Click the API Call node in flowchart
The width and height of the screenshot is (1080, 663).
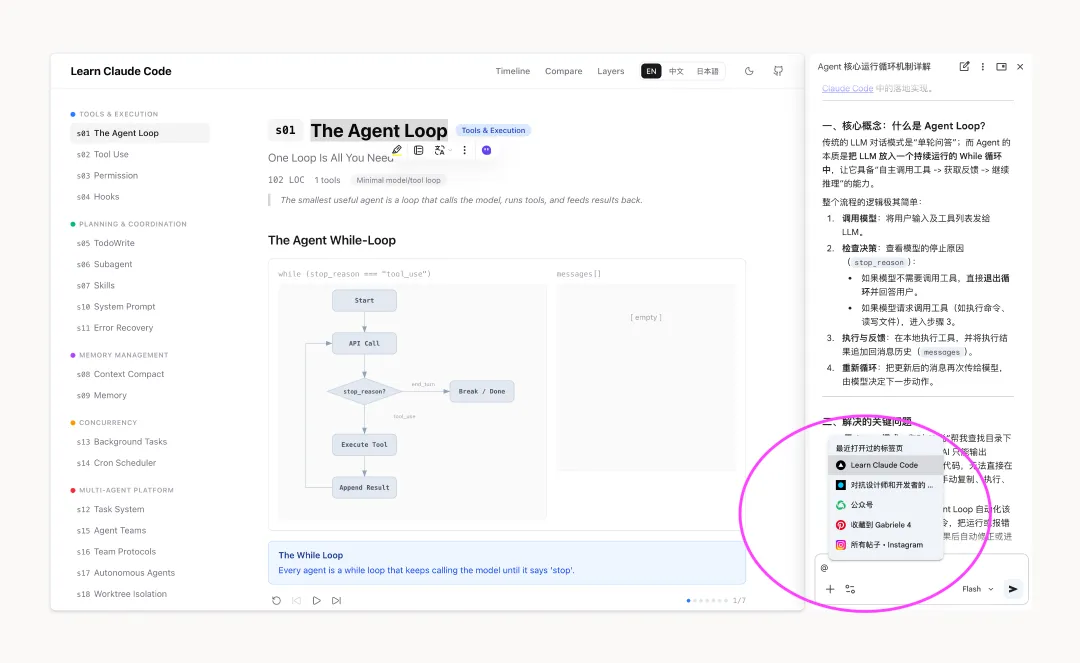coord(364,344)
